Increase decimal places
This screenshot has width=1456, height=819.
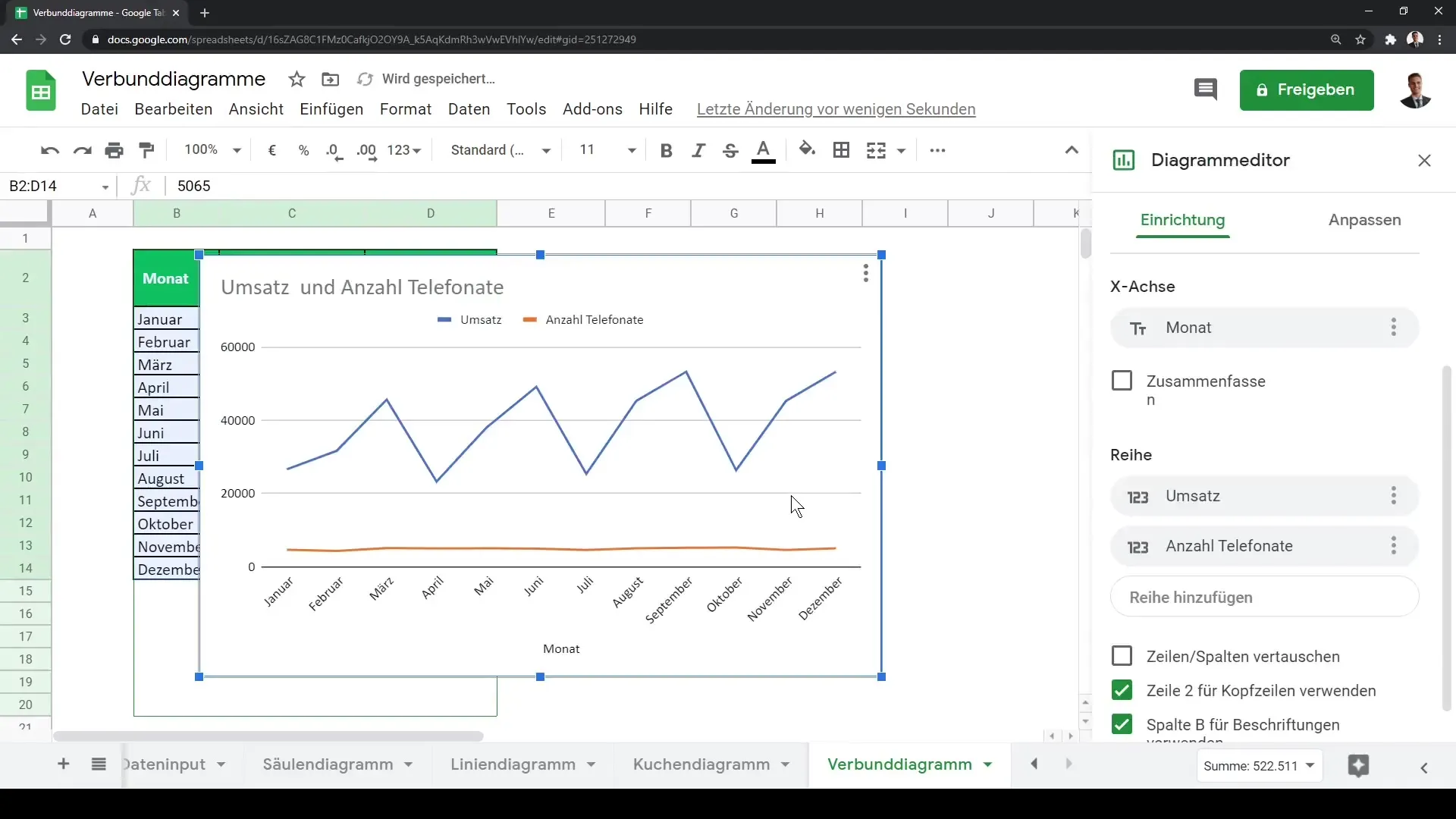click(x=366, y=151)
